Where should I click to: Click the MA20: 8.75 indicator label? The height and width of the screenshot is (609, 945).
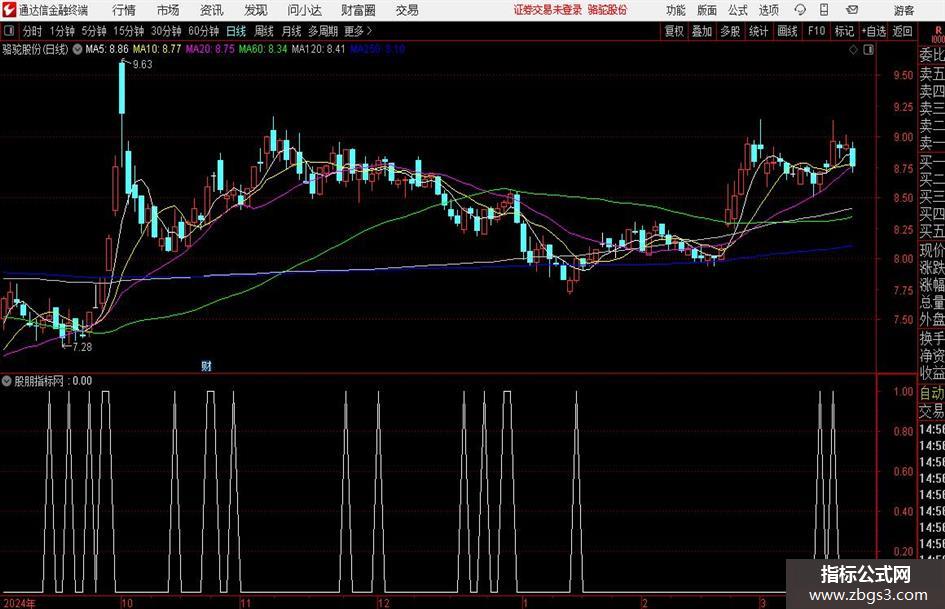point(210,49)
